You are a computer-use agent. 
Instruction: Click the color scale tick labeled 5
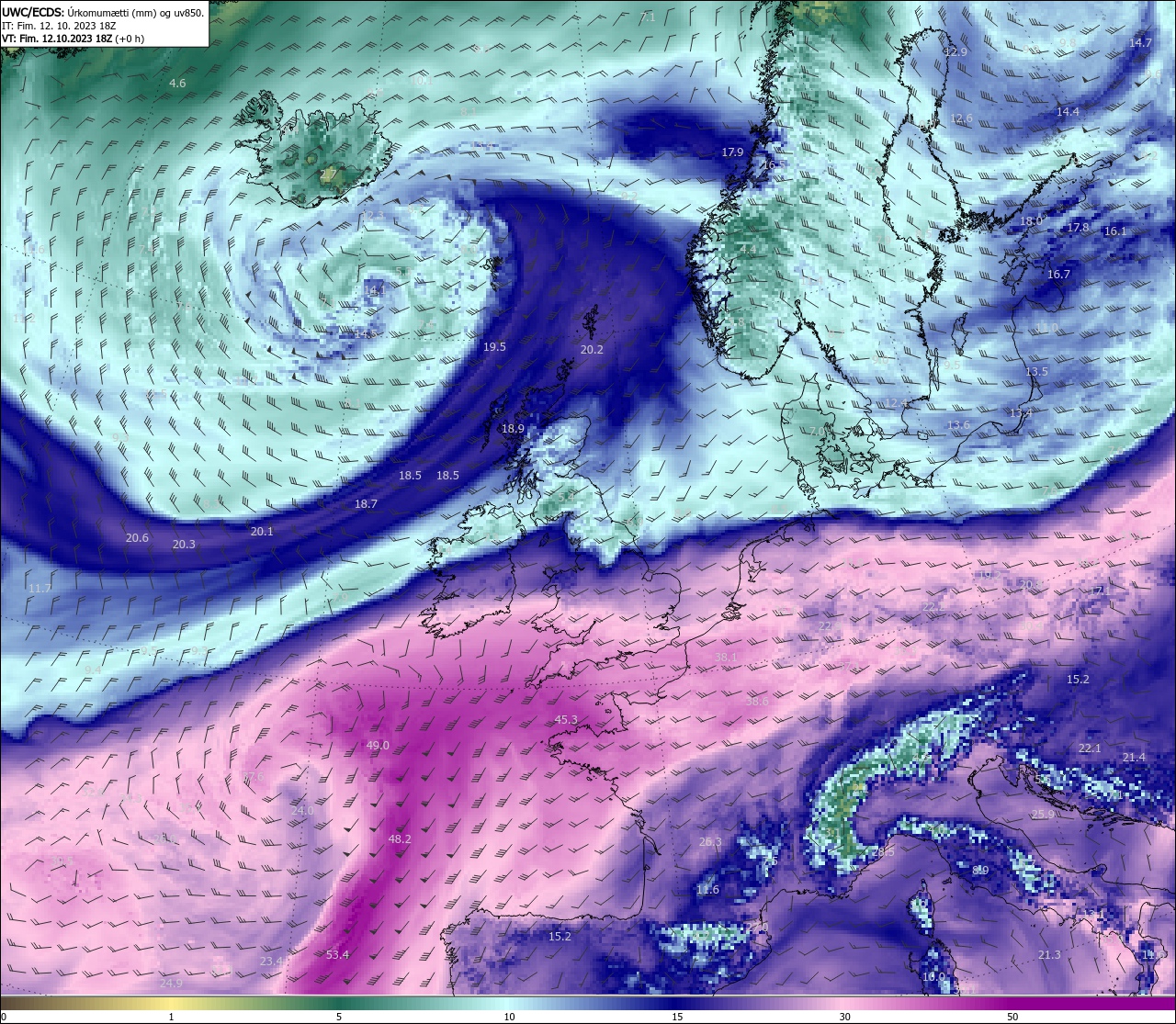(339, 1017)
